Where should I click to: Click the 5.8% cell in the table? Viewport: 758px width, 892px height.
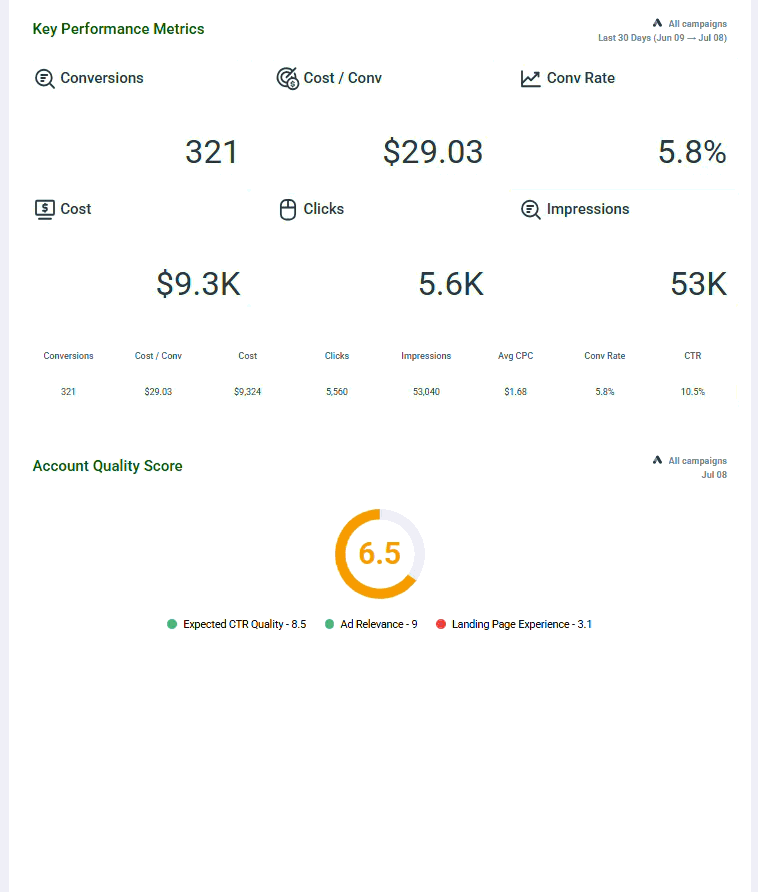coord(605,392)
